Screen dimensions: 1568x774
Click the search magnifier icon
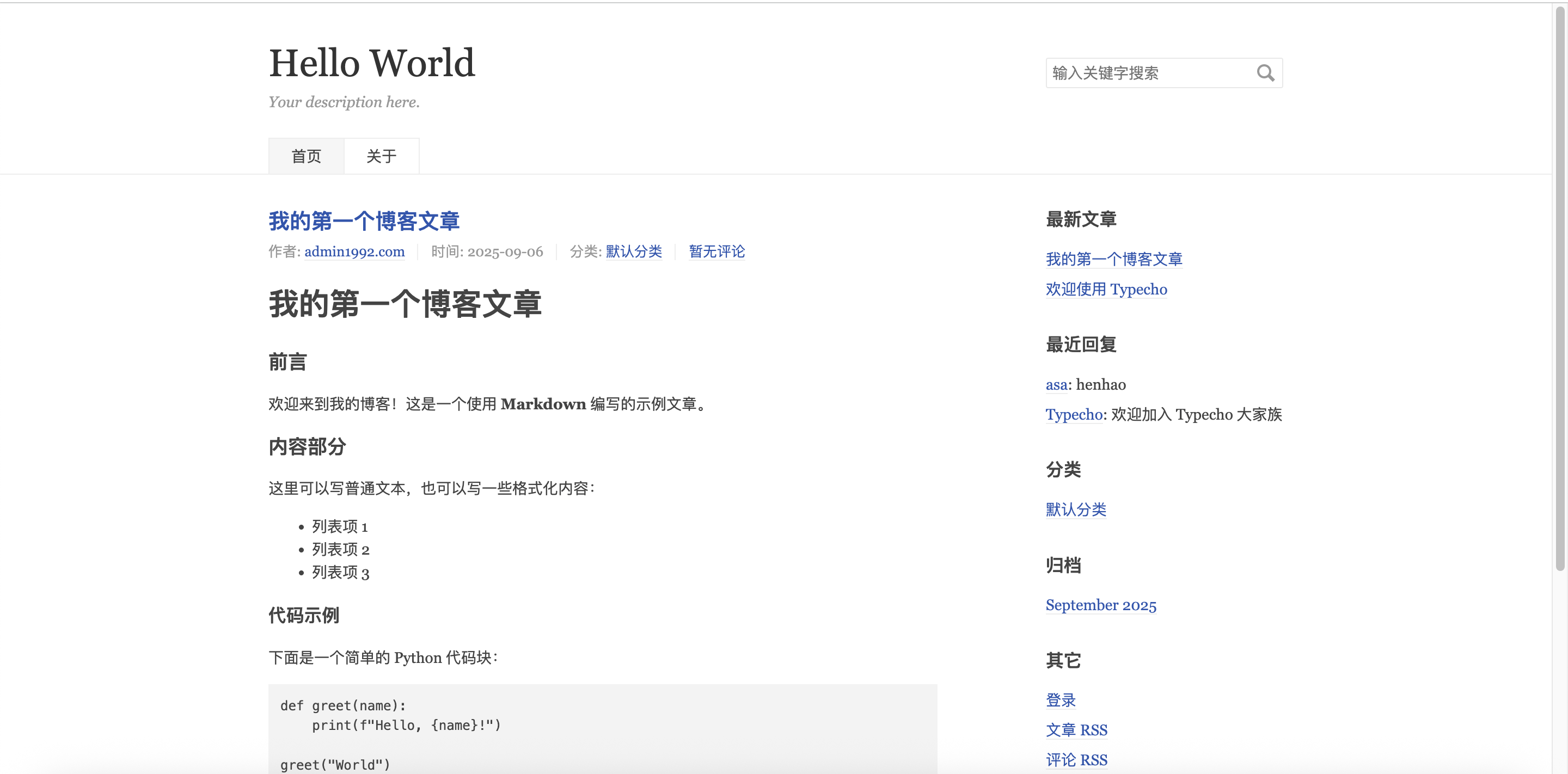pyautogui.click(x=1267, y=72)
